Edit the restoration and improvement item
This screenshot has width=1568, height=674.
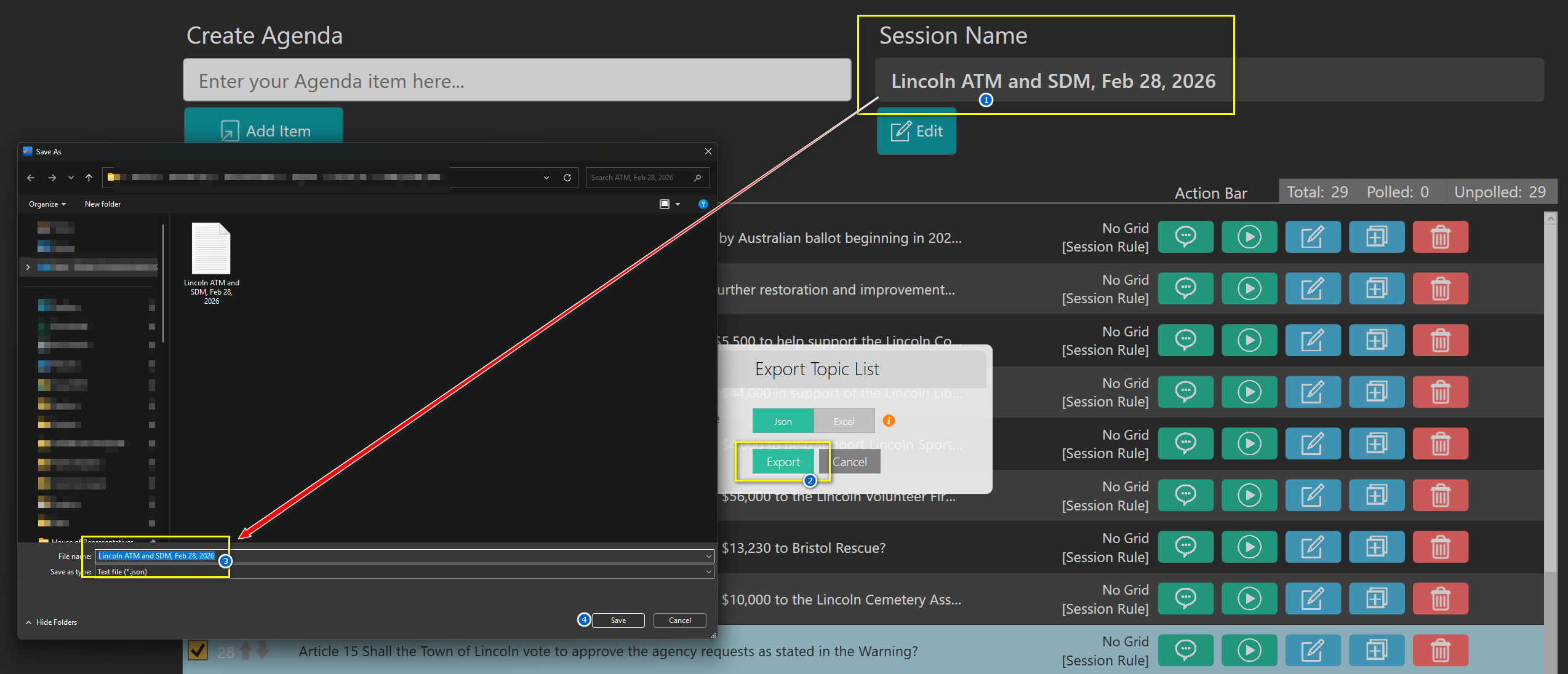(1313, 288)
